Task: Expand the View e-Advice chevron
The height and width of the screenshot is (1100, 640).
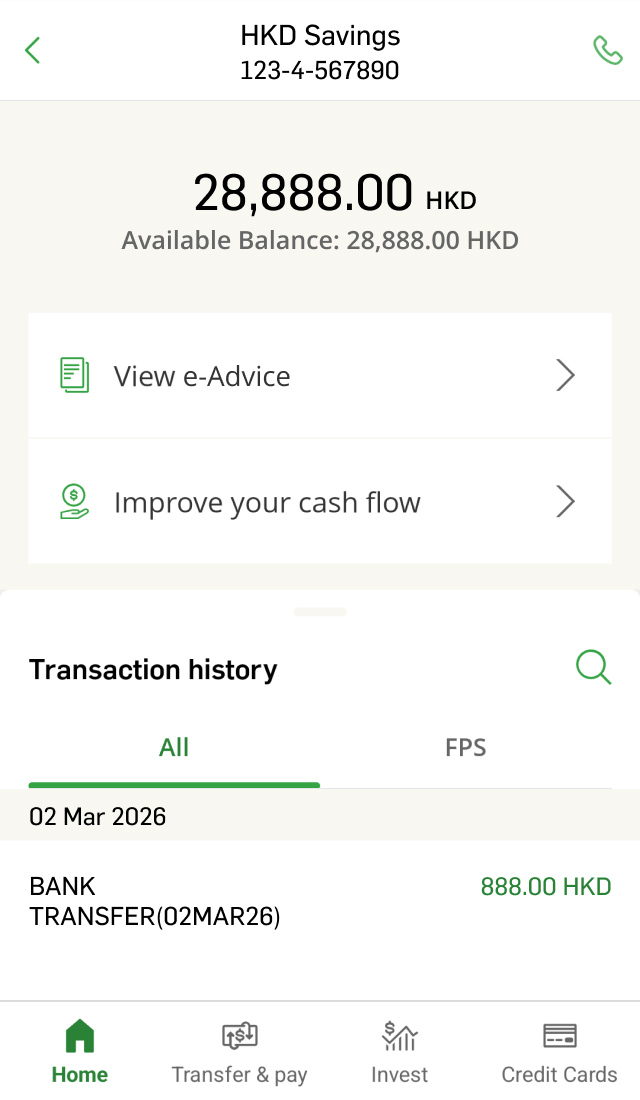Action: [x=566, y=375]
